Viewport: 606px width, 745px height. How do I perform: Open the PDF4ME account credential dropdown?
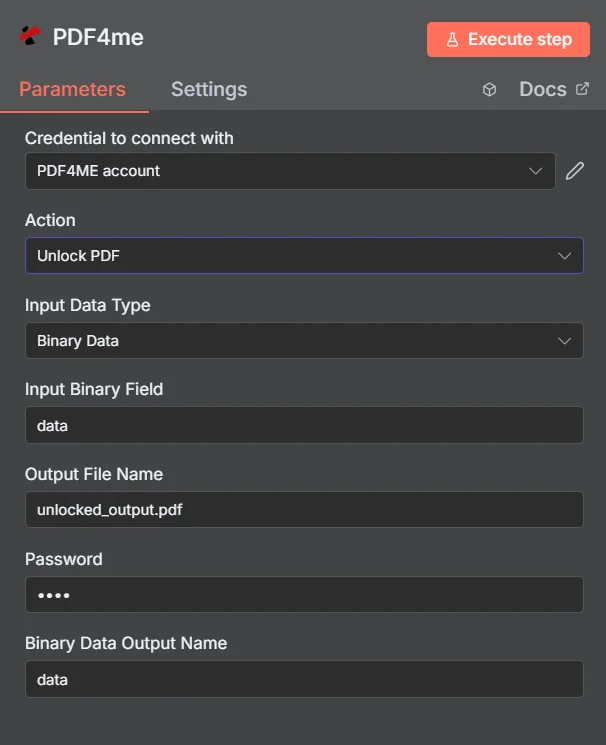pos(290,171)
